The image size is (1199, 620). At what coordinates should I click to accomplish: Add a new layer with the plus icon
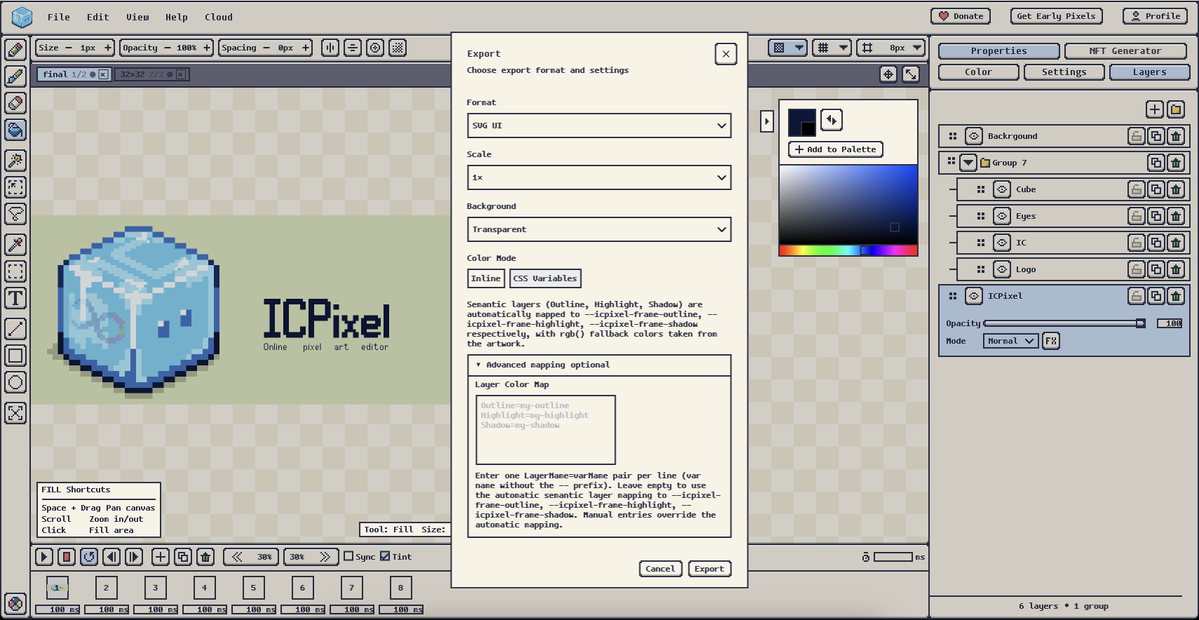(x=1155, y=109)
